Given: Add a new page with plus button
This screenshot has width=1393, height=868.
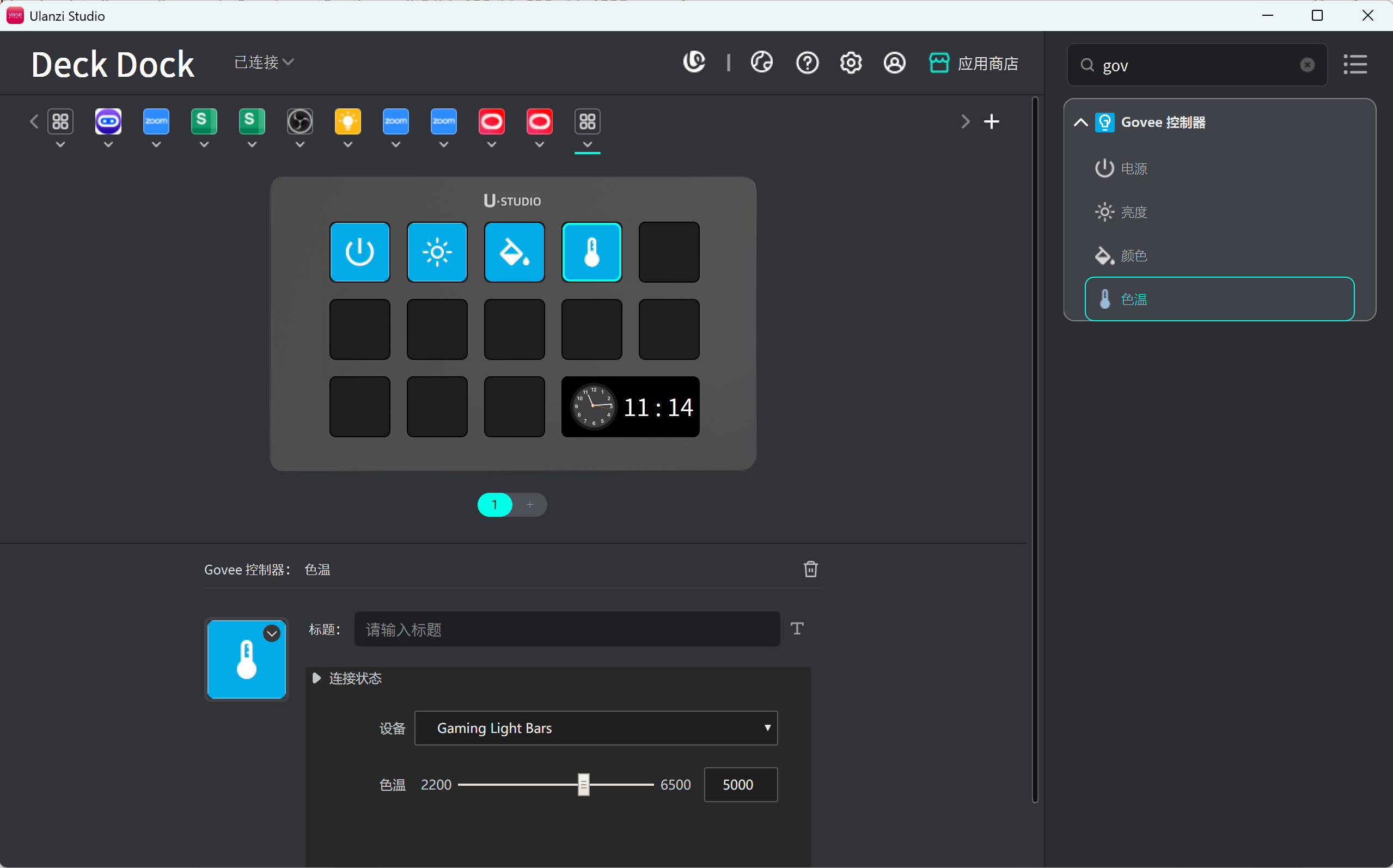Looking at the screenshot, I should tap(529, 505).
